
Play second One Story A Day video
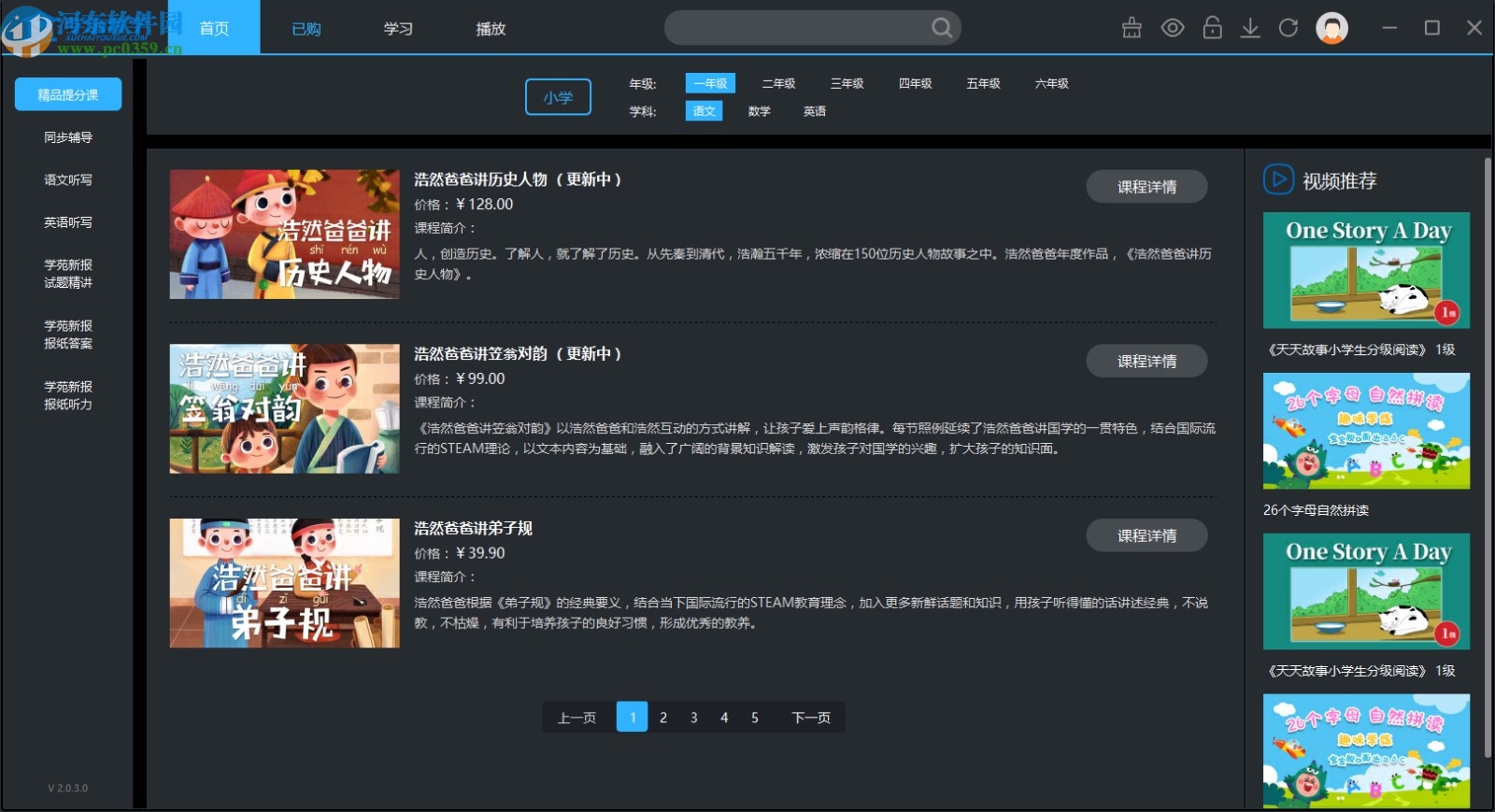tap(1366, 591)
